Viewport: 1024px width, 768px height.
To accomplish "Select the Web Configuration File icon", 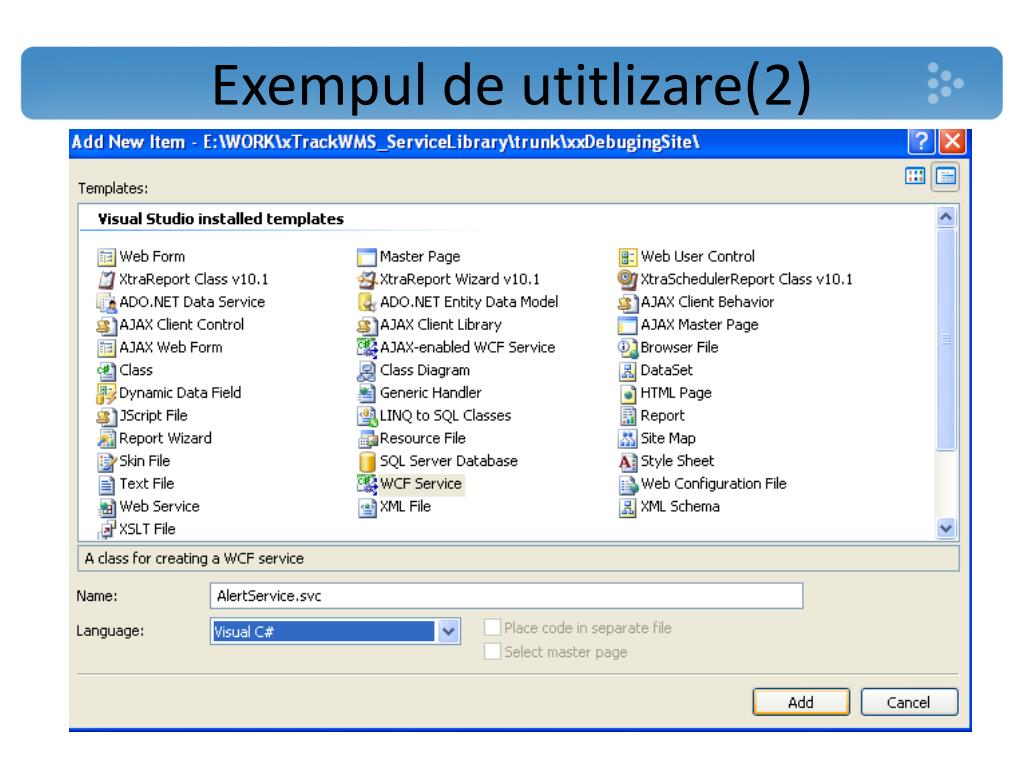I will 628,485.
